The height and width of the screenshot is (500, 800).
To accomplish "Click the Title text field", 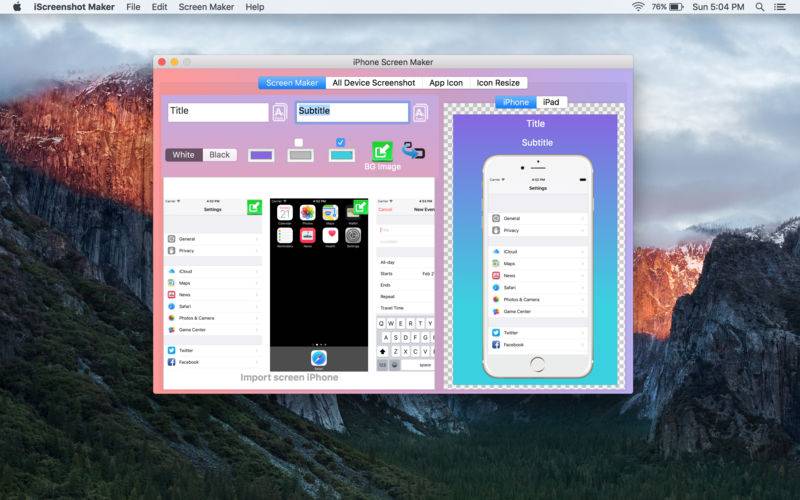I will (218, 112).
